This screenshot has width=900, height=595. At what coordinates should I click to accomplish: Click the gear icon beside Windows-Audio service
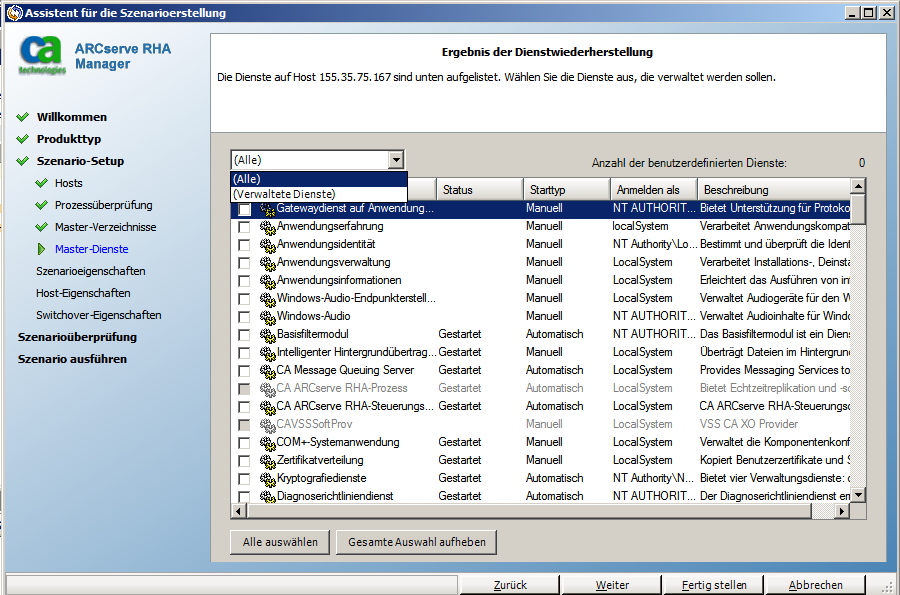tap(267, 316)
